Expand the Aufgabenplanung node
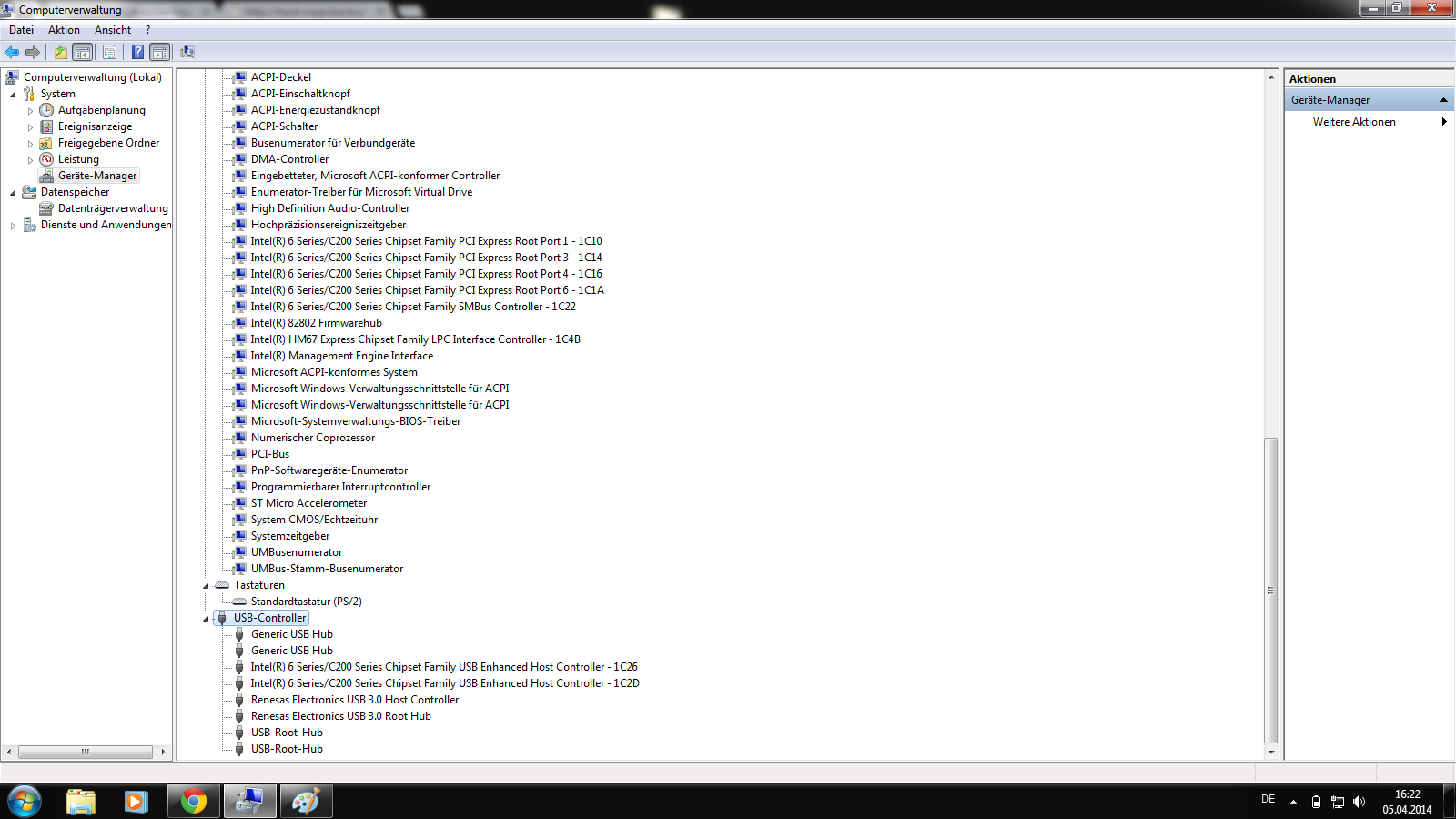This screenshot has height=819, width=1456. click(x=30, y=111)
